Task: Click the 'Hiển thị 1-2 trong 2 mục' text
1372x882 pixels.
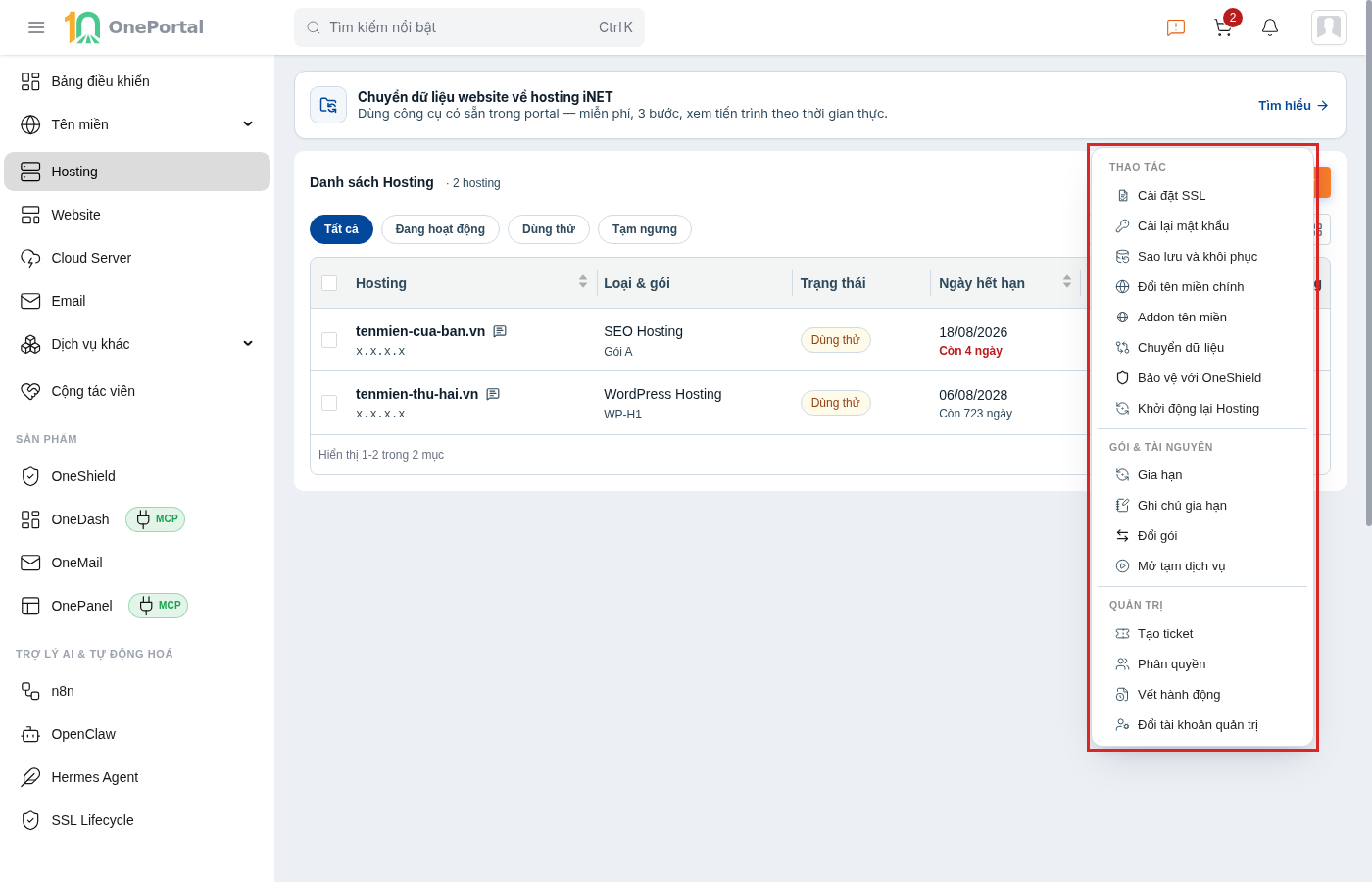Action: coord(381,455)
